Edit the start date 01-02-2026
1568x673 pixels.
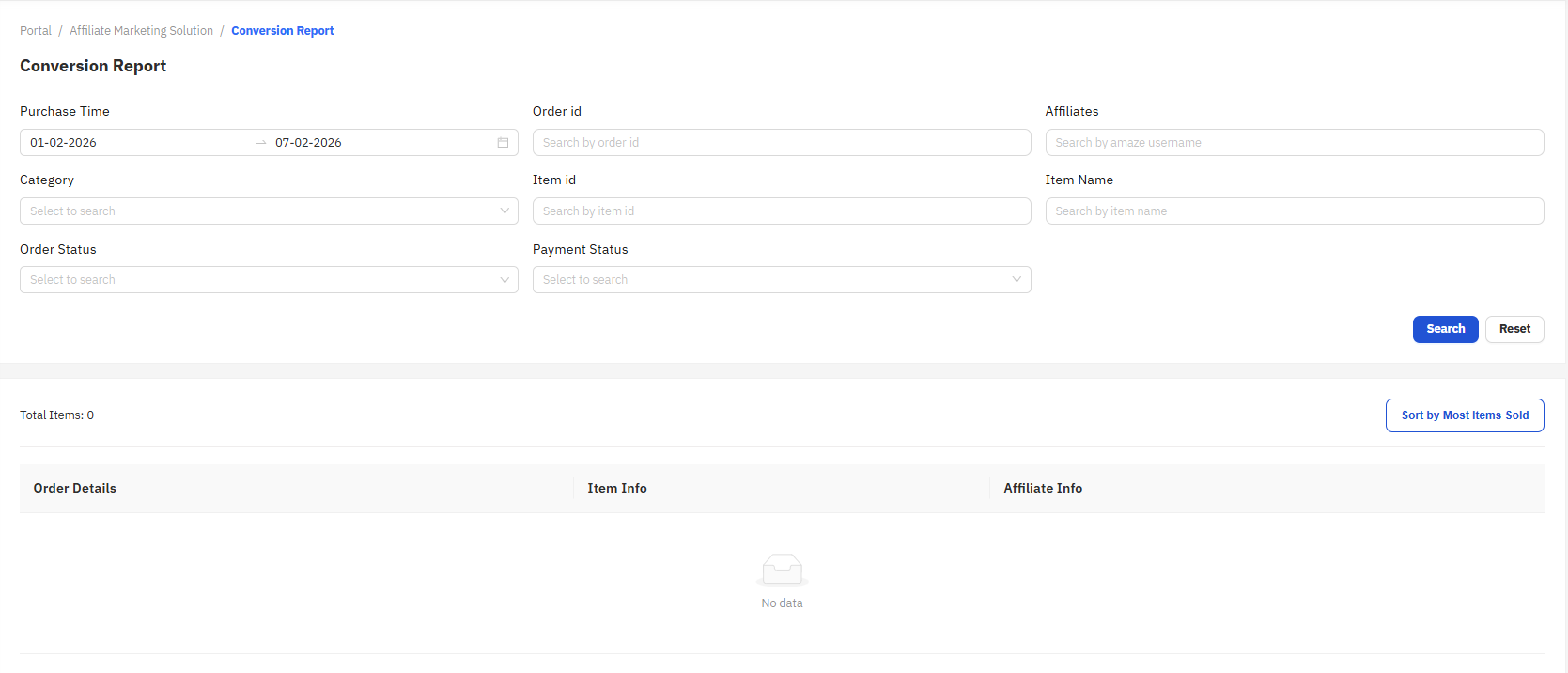coord(63,143)
